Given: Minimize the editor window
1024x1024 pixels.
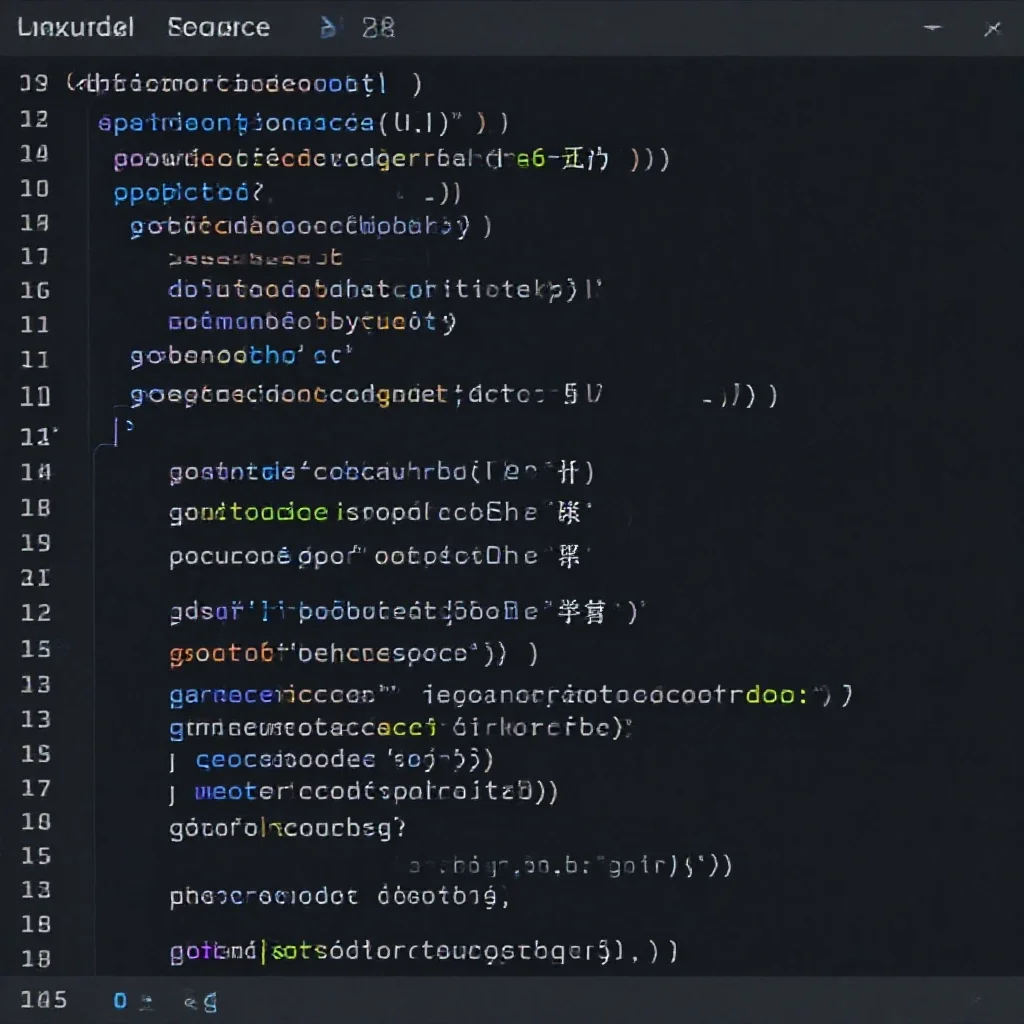Looking at the screenshot, I should (933, 27).
